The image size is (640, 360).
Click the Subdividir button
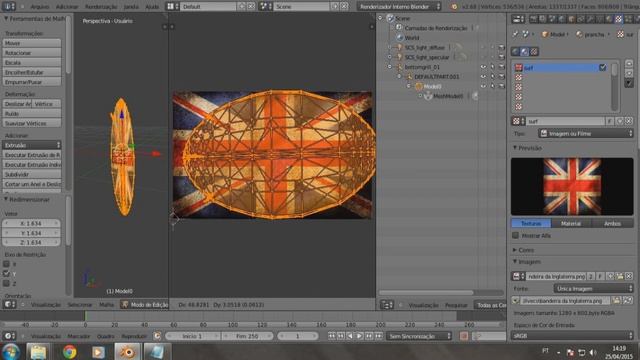coord(32,174)
